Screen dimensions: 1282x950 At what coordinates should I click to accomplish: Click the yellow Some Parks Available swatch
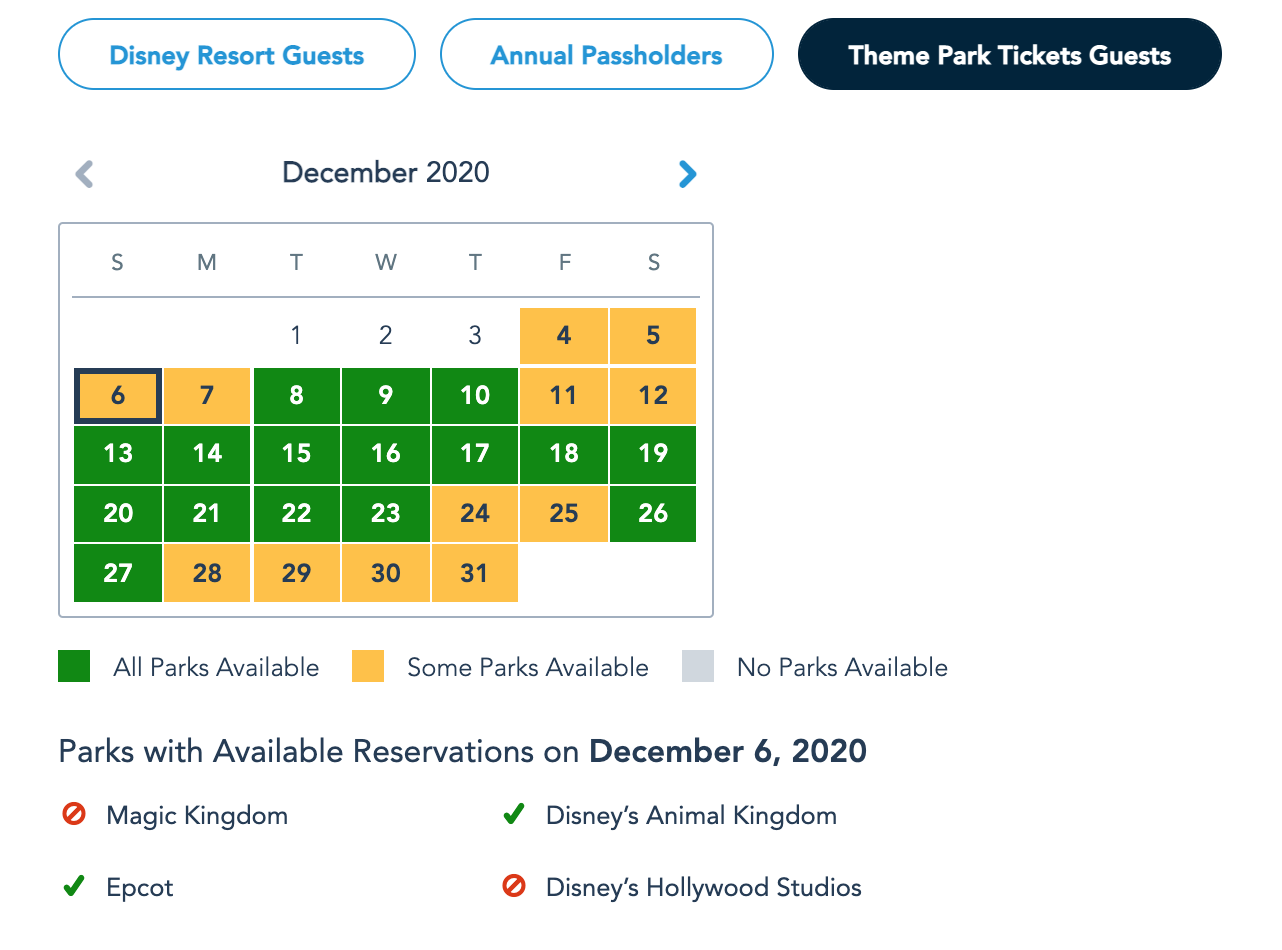(x=368, y=667)
